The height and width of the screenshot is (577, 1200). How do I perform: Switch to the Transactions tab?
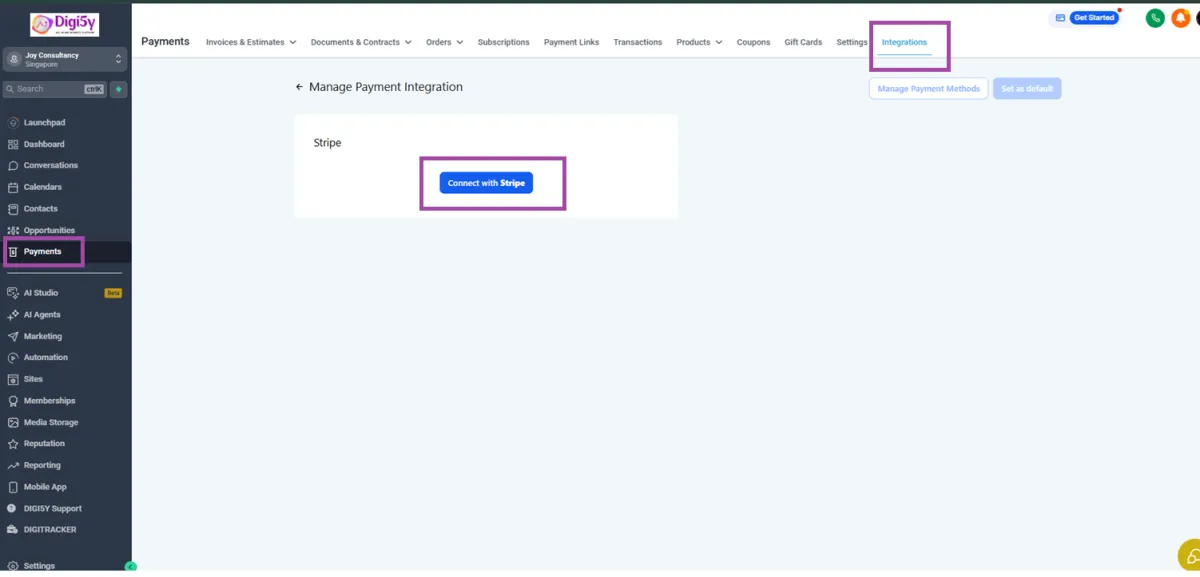pos(638,42)
